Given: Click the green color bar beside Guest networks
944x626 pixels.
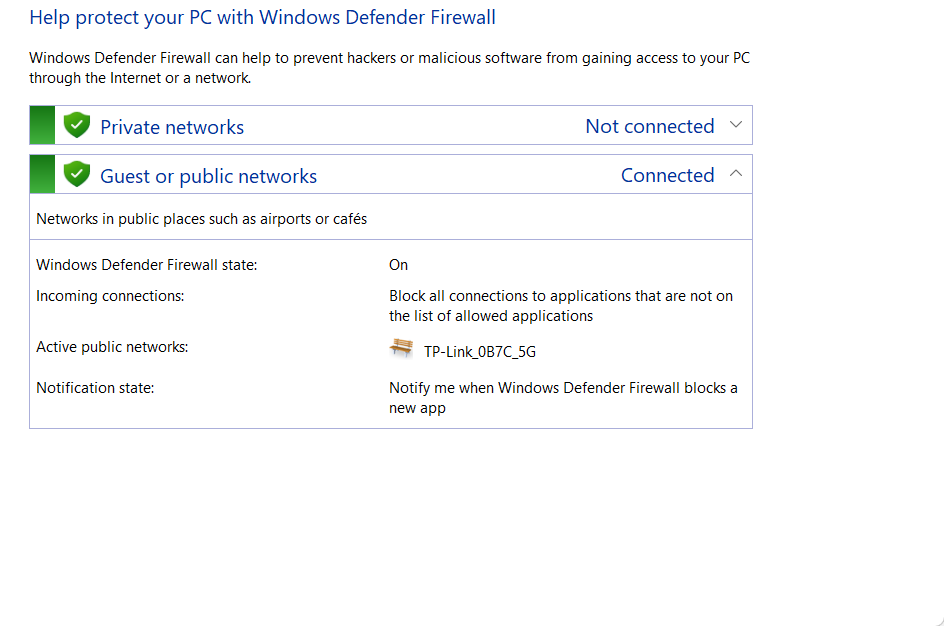Looking at the screenshot, I should pyautogui.click(x=41, y=173).
